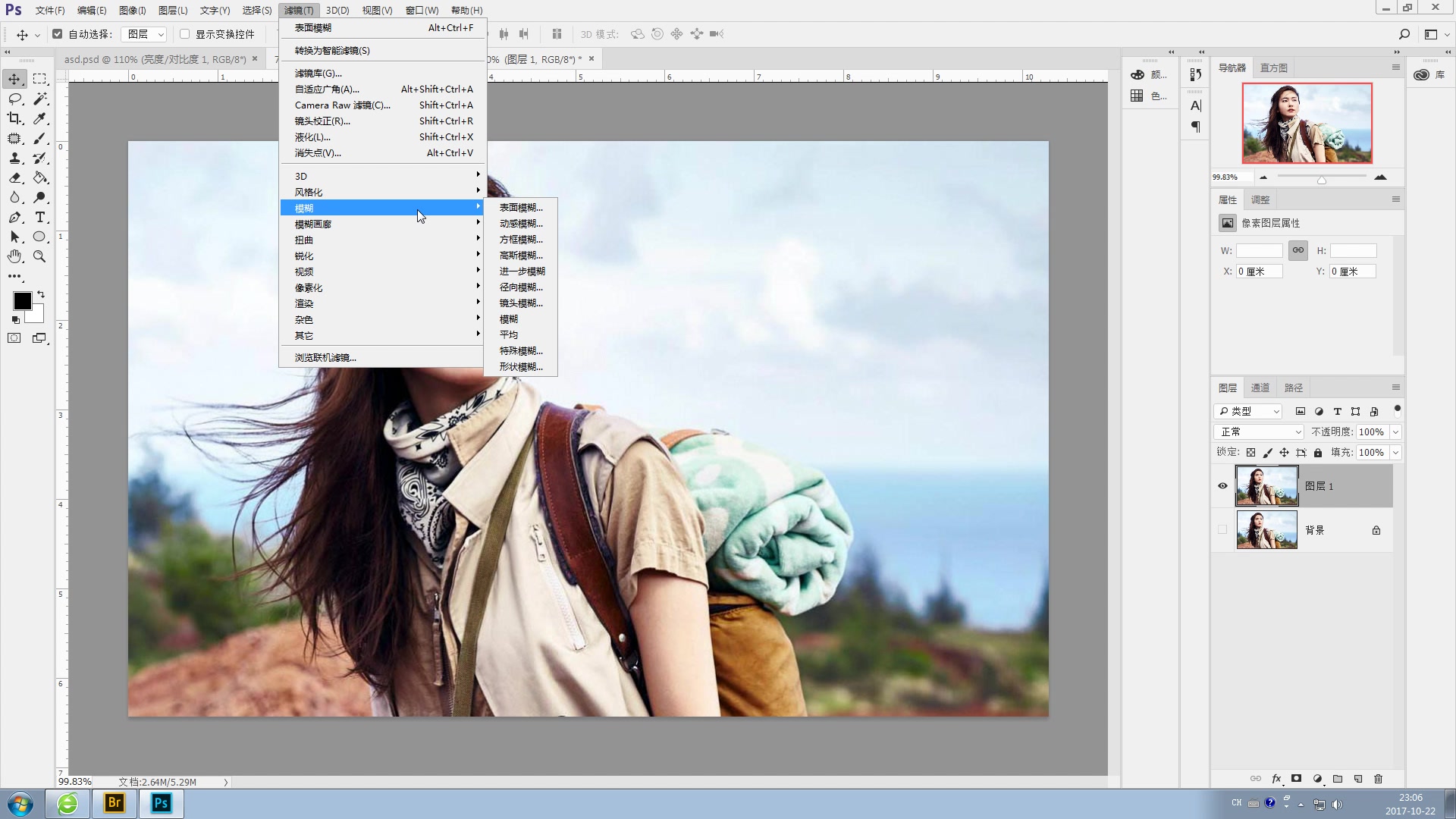Choose 高斯模糊 from the blur submenu
Image resolution: width=1456 pixels, height=819 pixels.
click(x=521, y=256)
